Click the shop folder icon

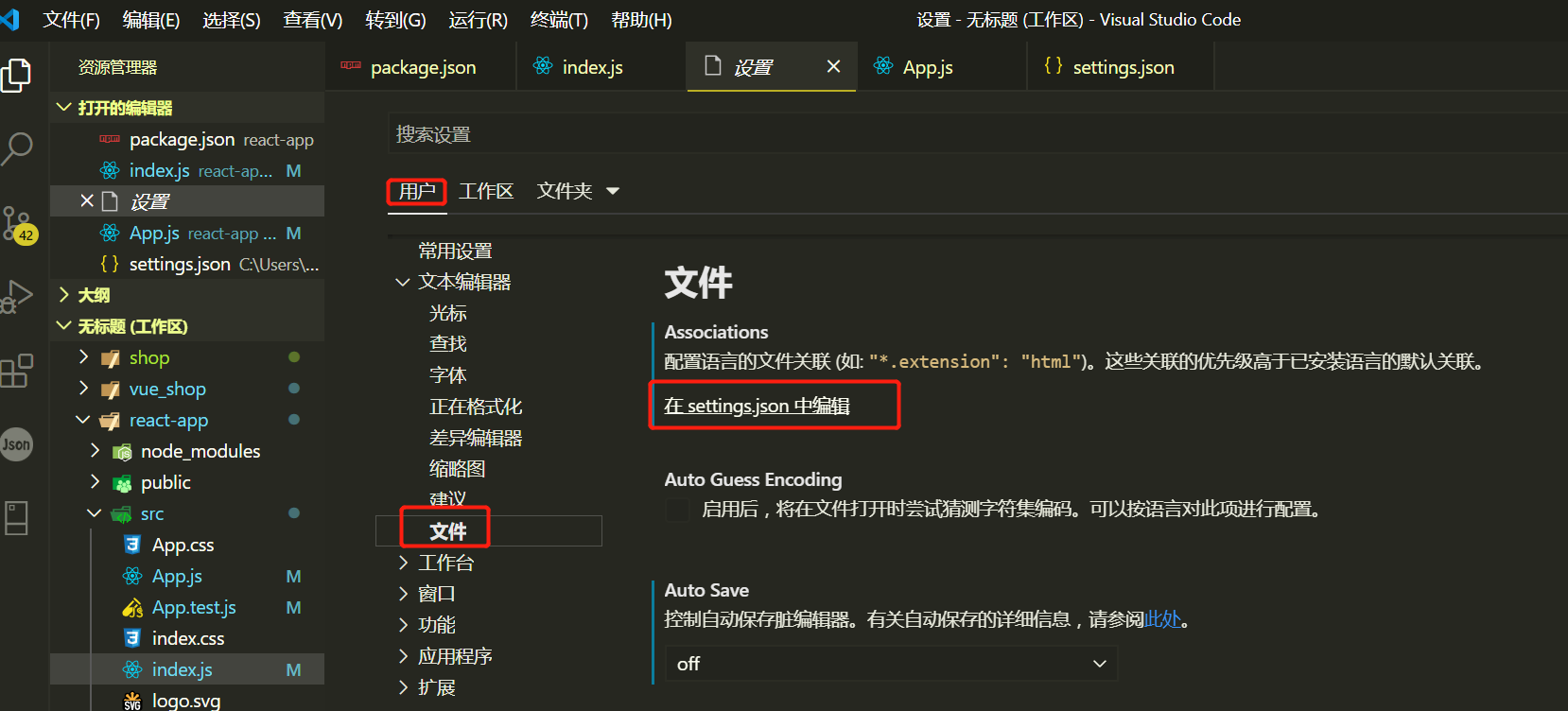(x=111, y=358)
